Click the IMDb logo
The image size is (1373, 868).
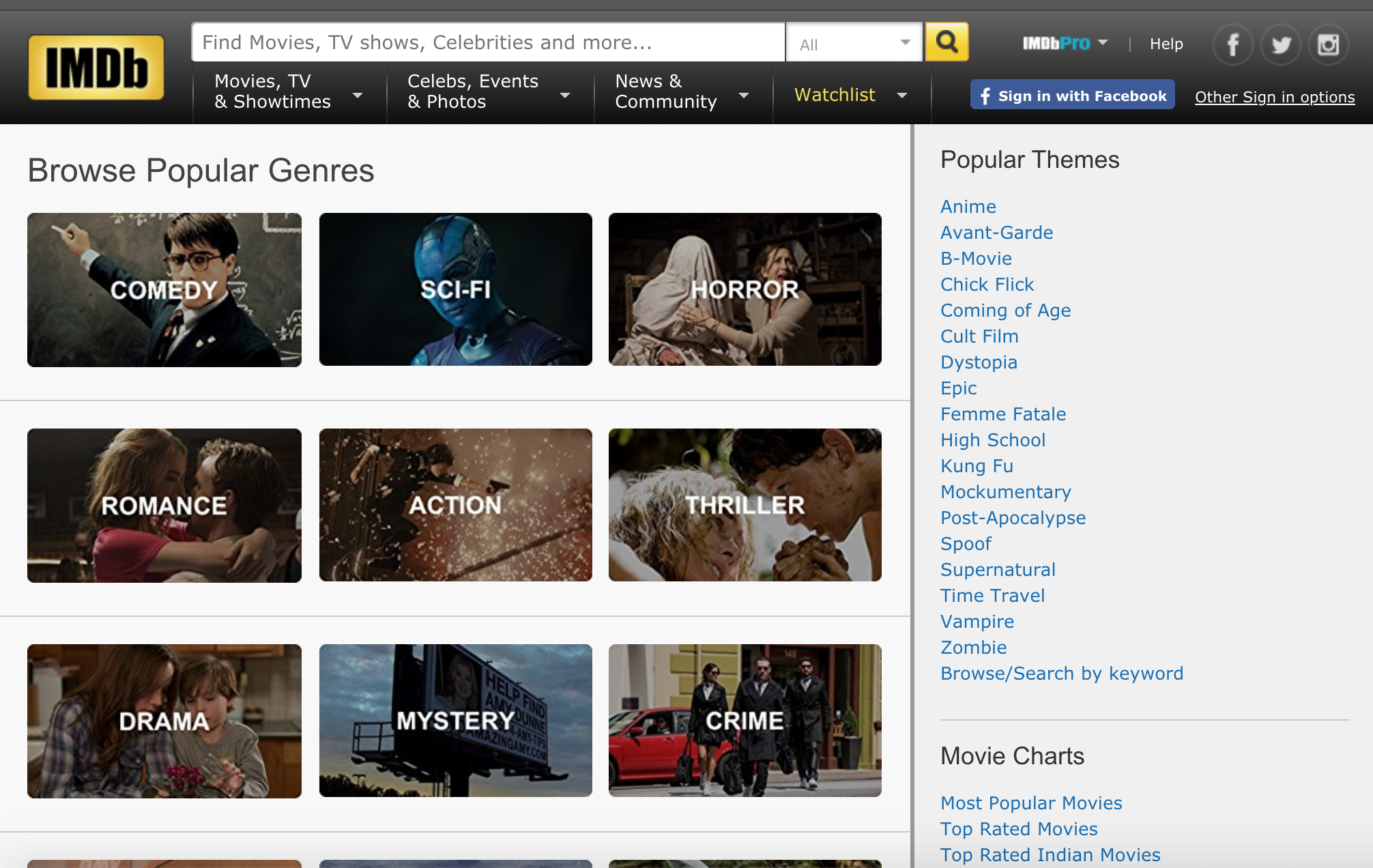[96, 68]
